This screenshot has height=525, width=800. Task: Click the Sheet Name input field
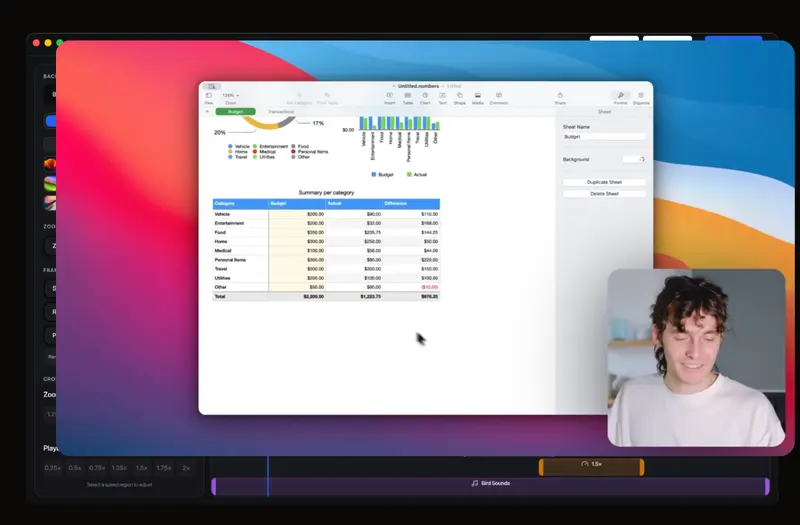click(604, 136)
